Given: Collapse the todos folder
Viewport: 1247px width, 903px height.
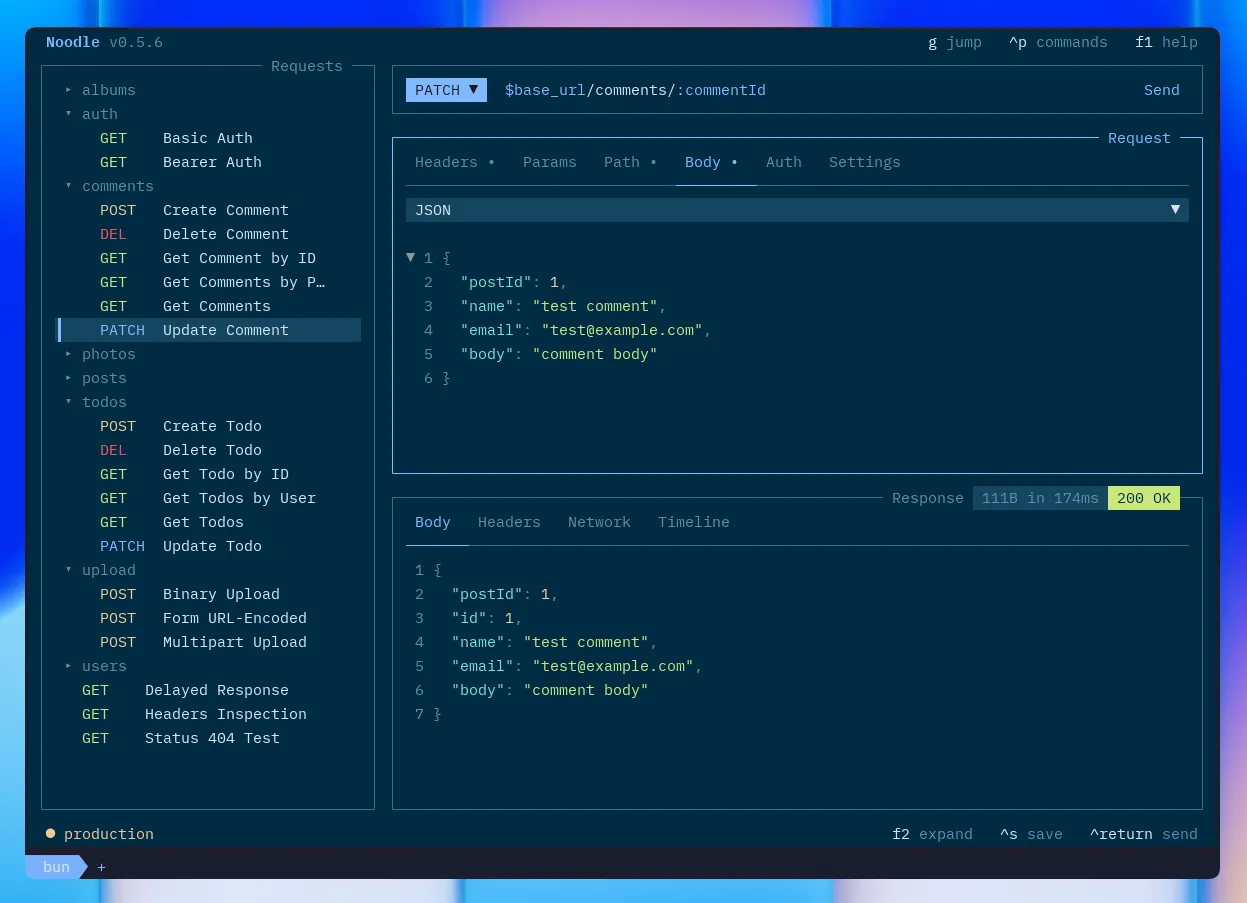Looking at the screenshot, I should tap(96, 402).
